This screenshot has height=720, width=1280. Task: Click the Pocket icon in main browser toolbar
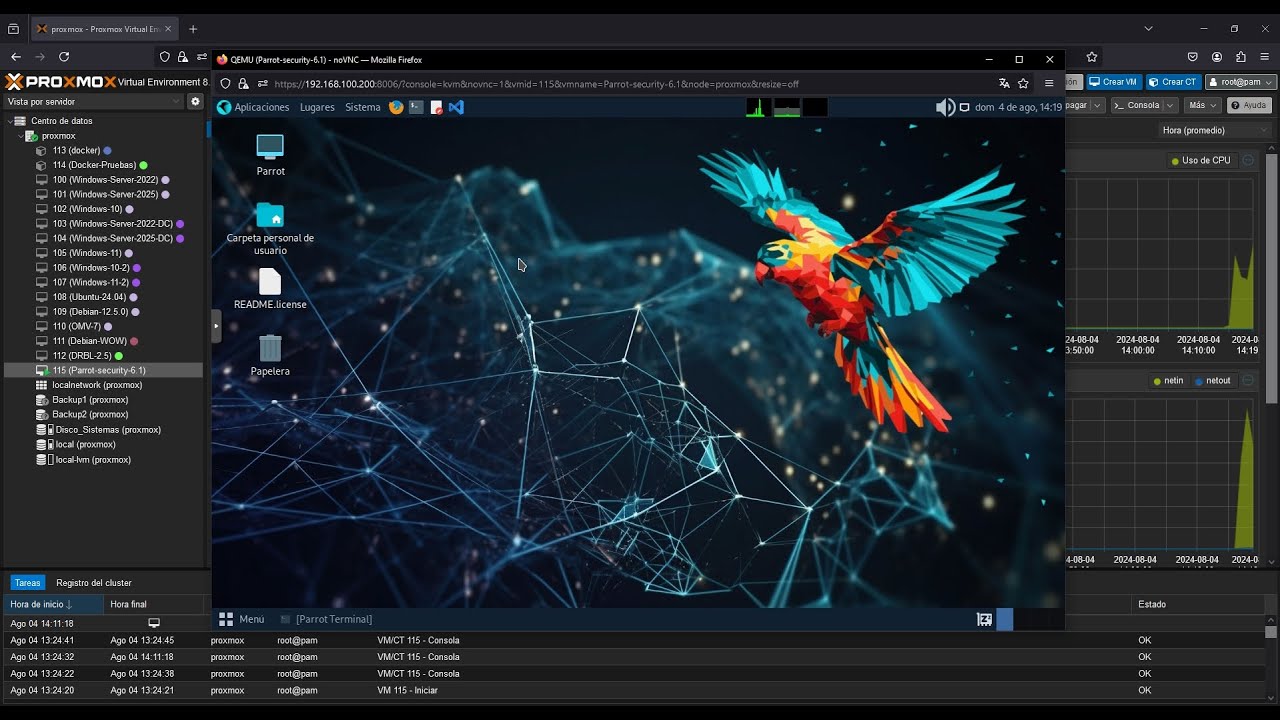(x=1193, y=57)
